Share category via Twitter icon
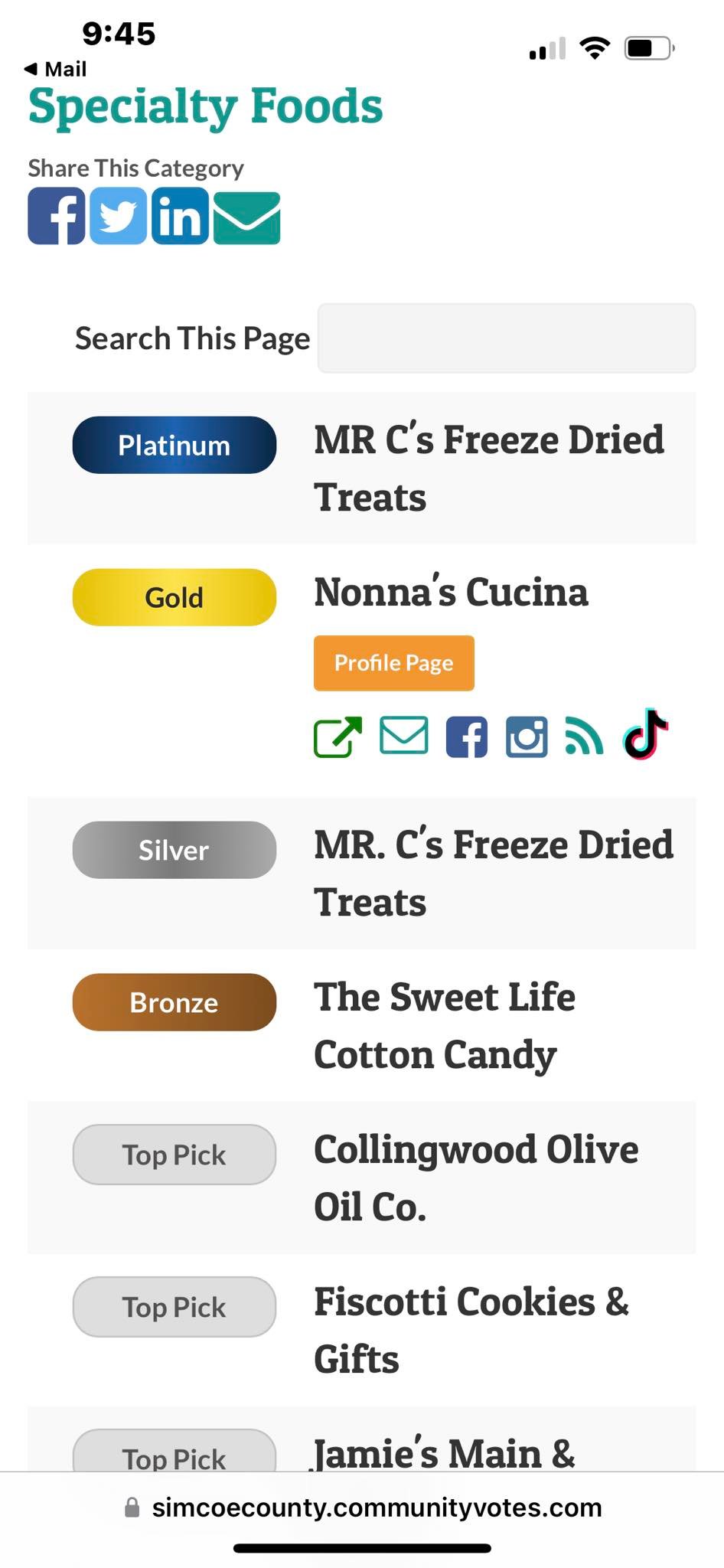Image resolution: width=724 pixels, height=1568 pixels. point(118,216)
